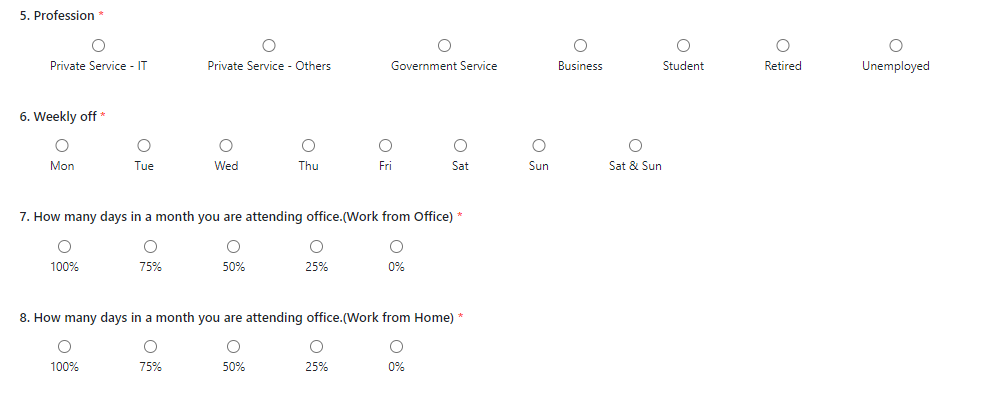This screenshot has height=396, width=996.
Task: Select Sat weekly off option
Action: tap(461, 146)
